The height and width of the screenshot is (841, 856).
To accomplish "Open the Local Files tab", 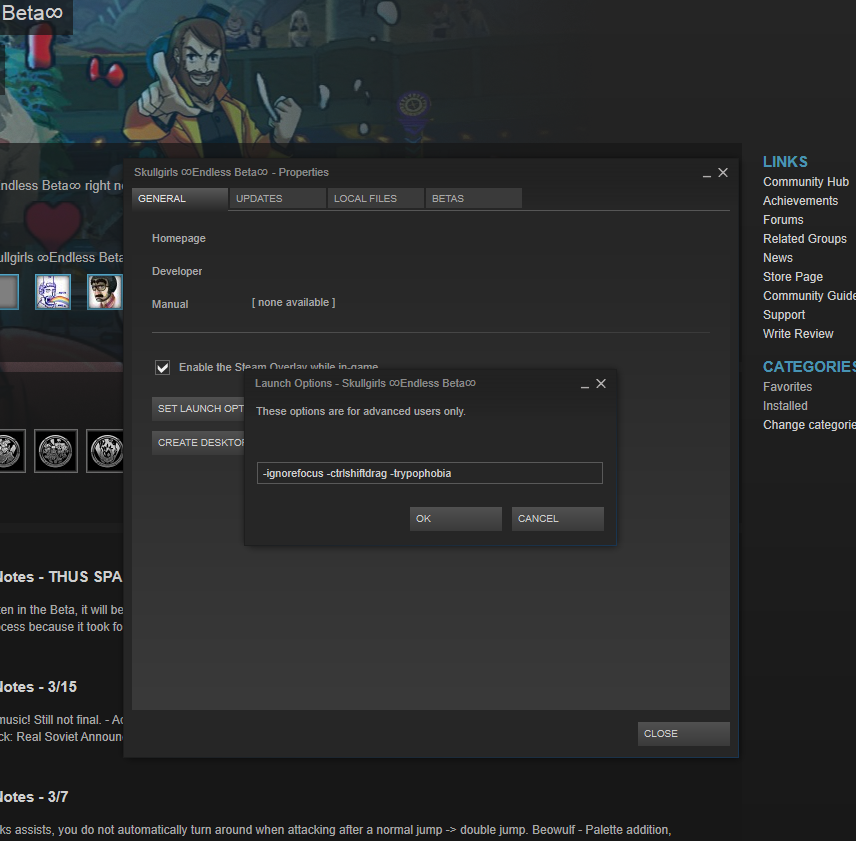I will click(375, 199).
